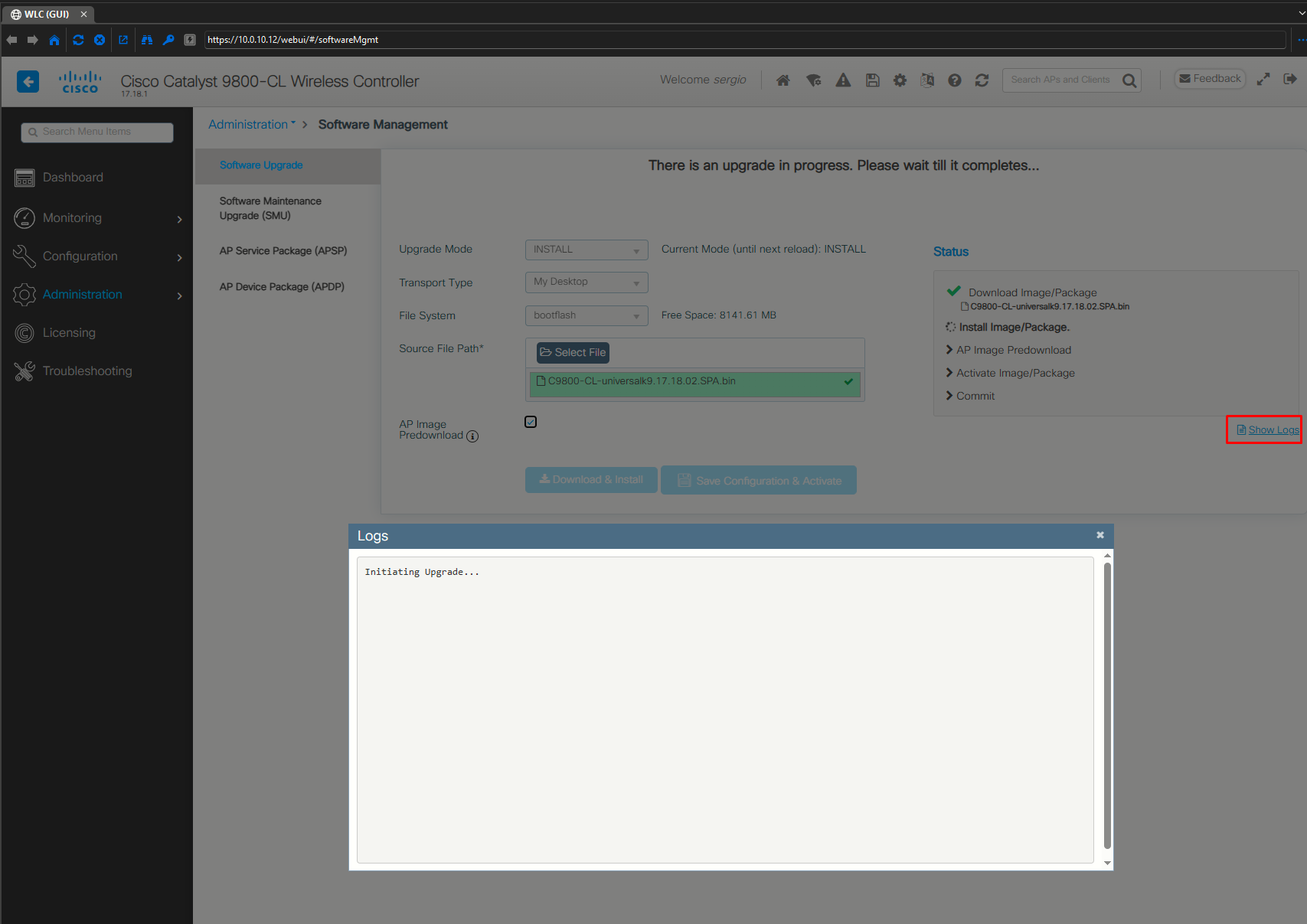Open the wireless setup icon in header
The image size is (1307, 924).
[813, 80]
